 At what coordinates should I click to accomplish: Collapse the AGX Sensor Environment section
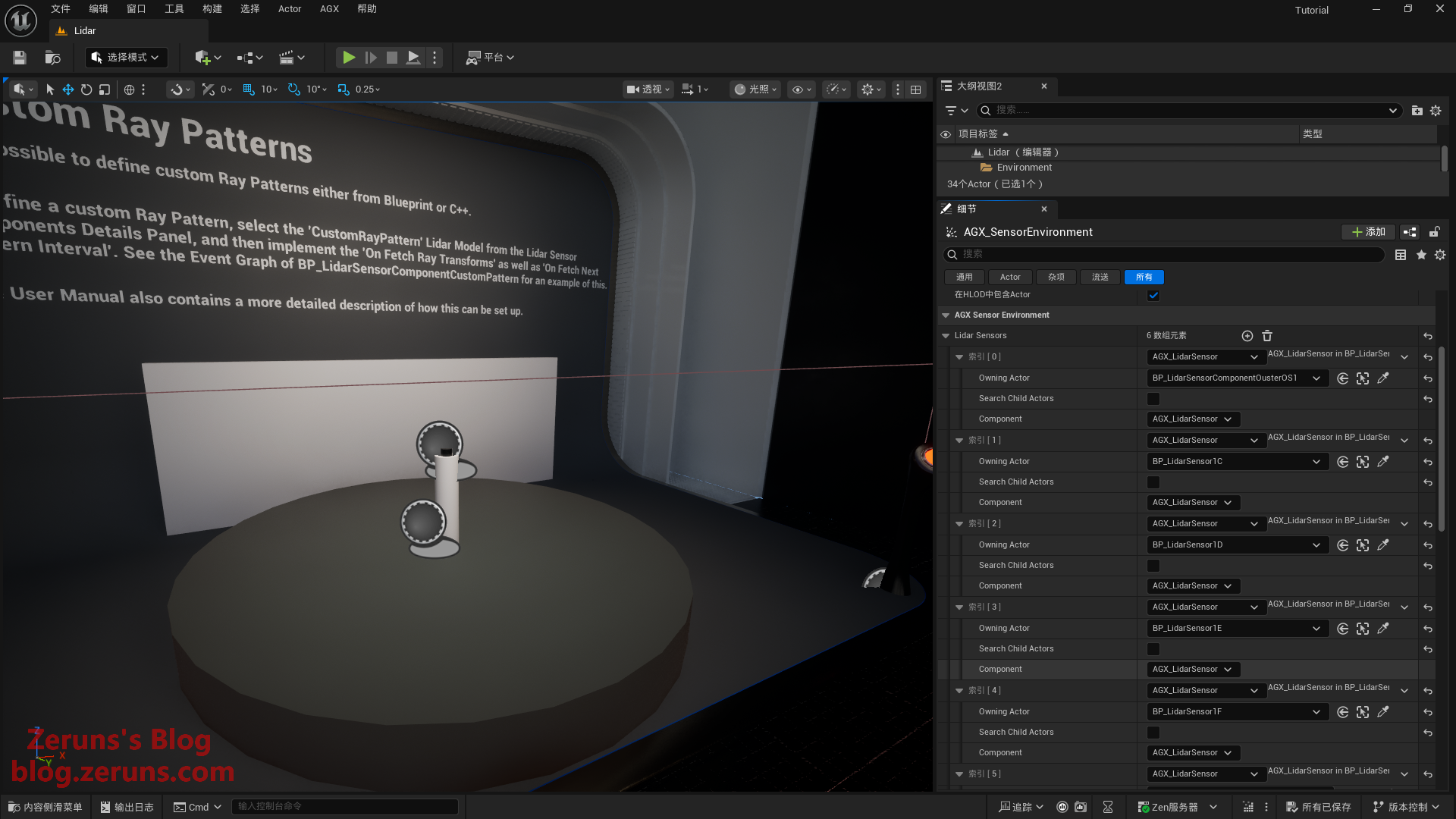pos(946,315)
